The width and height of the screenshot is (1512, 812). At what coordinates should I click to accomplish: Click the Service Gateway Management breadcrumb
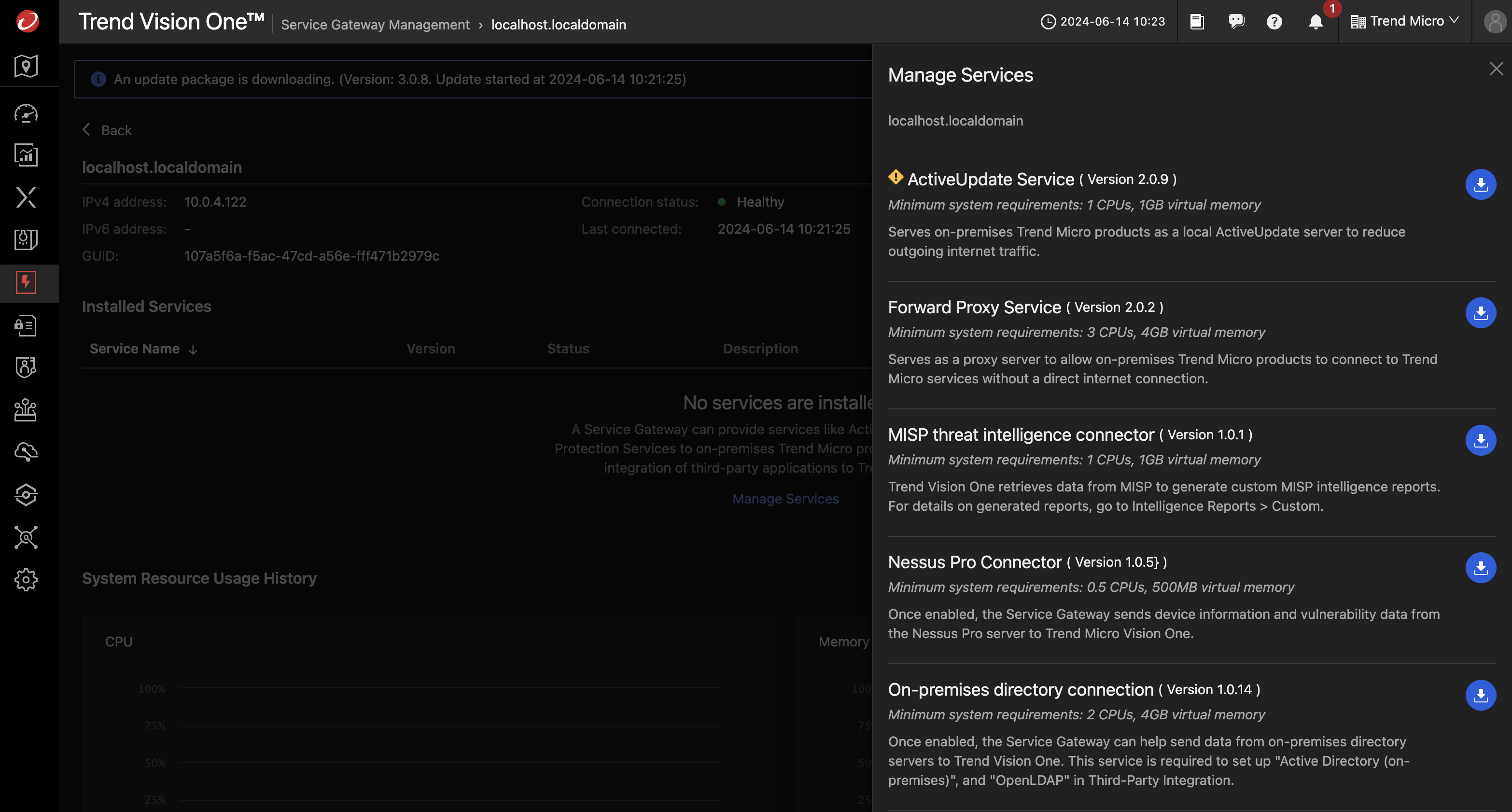(375, 25)
